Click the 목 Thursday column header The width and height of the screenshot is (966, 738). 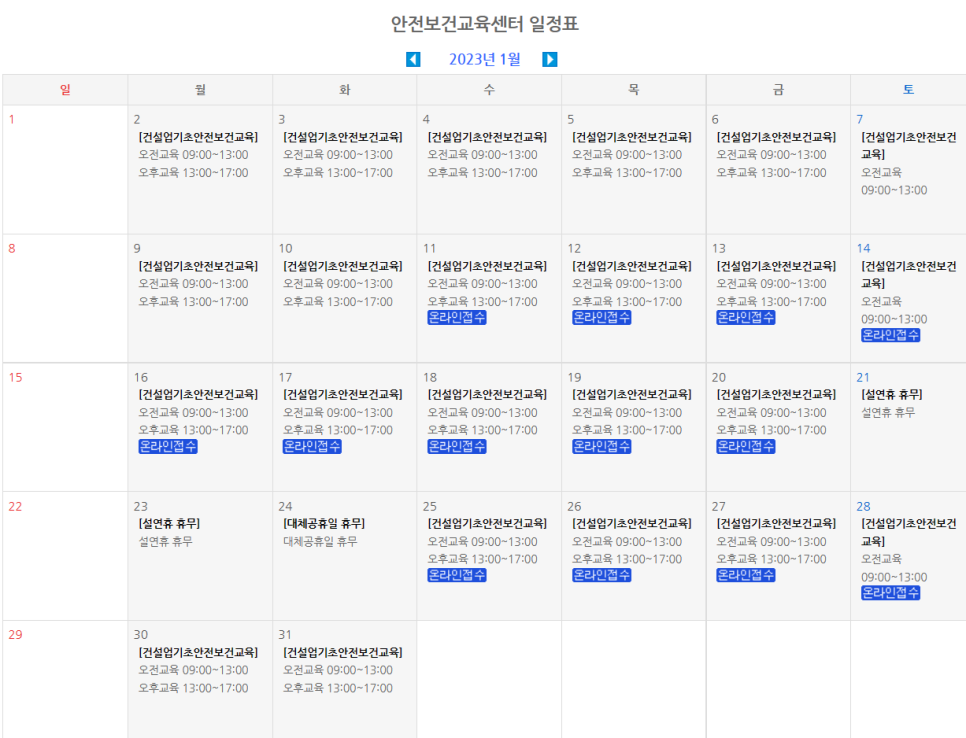(x=633, y=90)
